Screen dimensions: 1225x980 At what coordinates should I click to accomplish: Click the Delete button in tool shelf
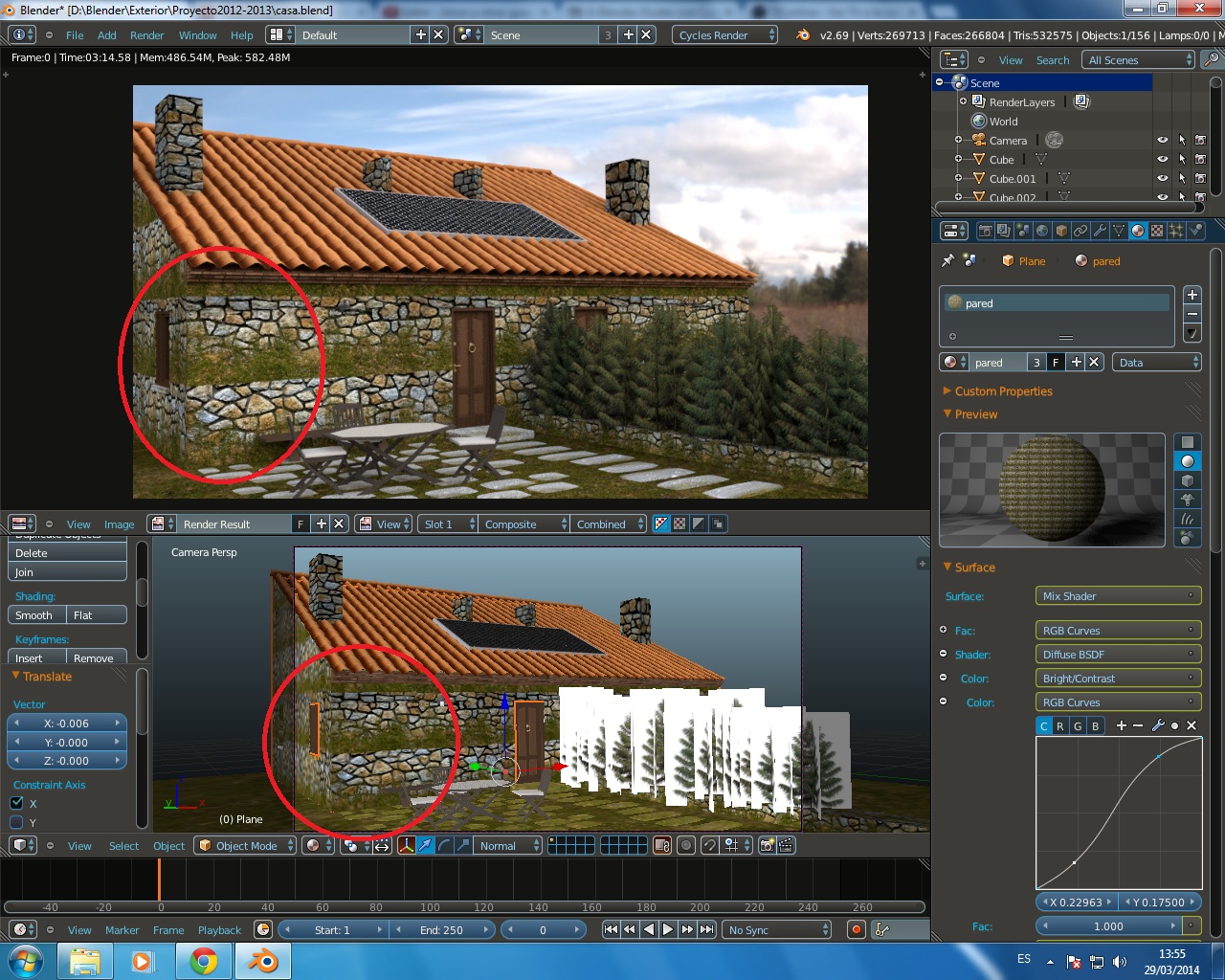tap(67, 552)
